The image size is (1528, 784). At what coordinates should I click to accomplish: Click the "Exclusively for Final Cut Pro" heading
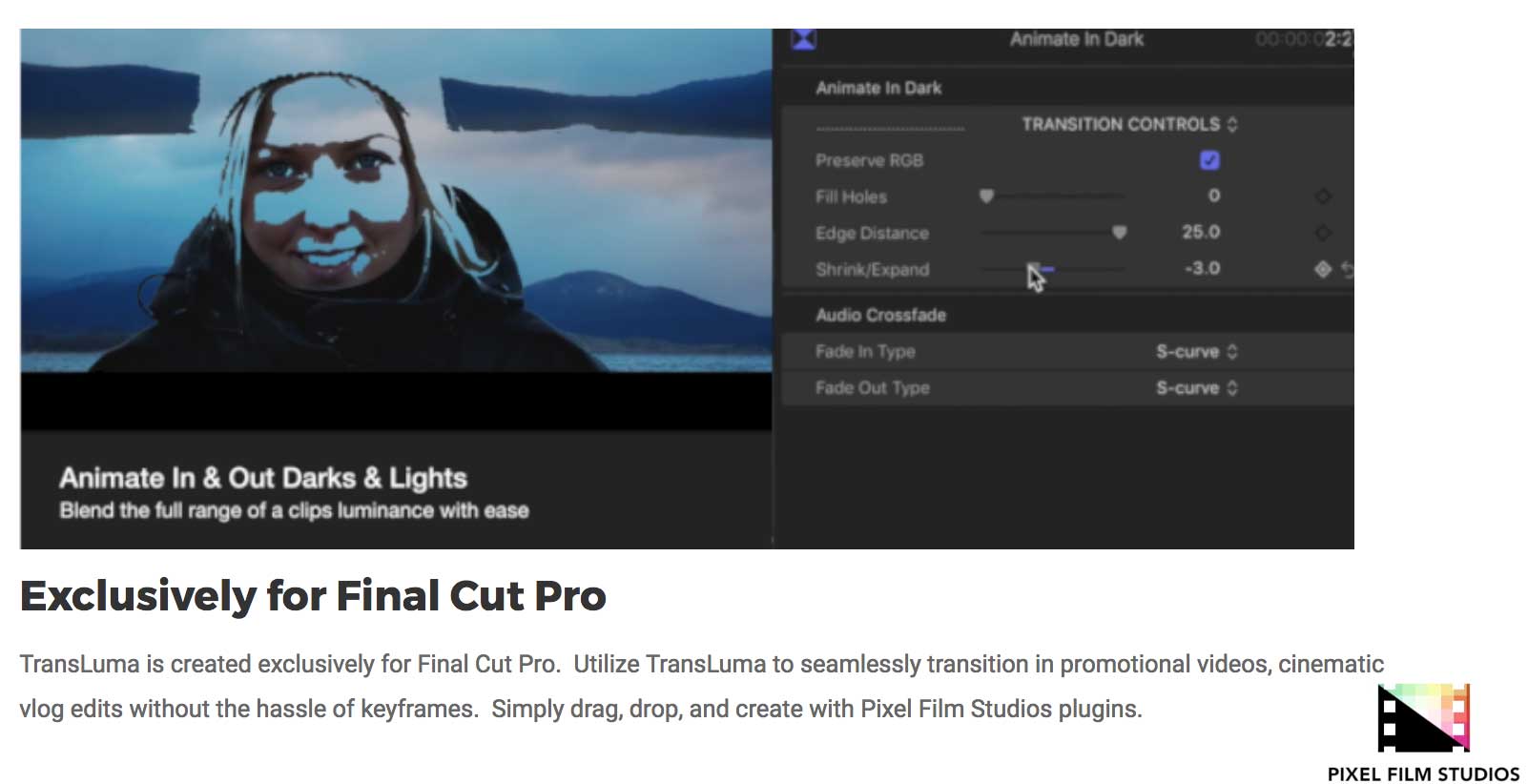pos(313,596)
